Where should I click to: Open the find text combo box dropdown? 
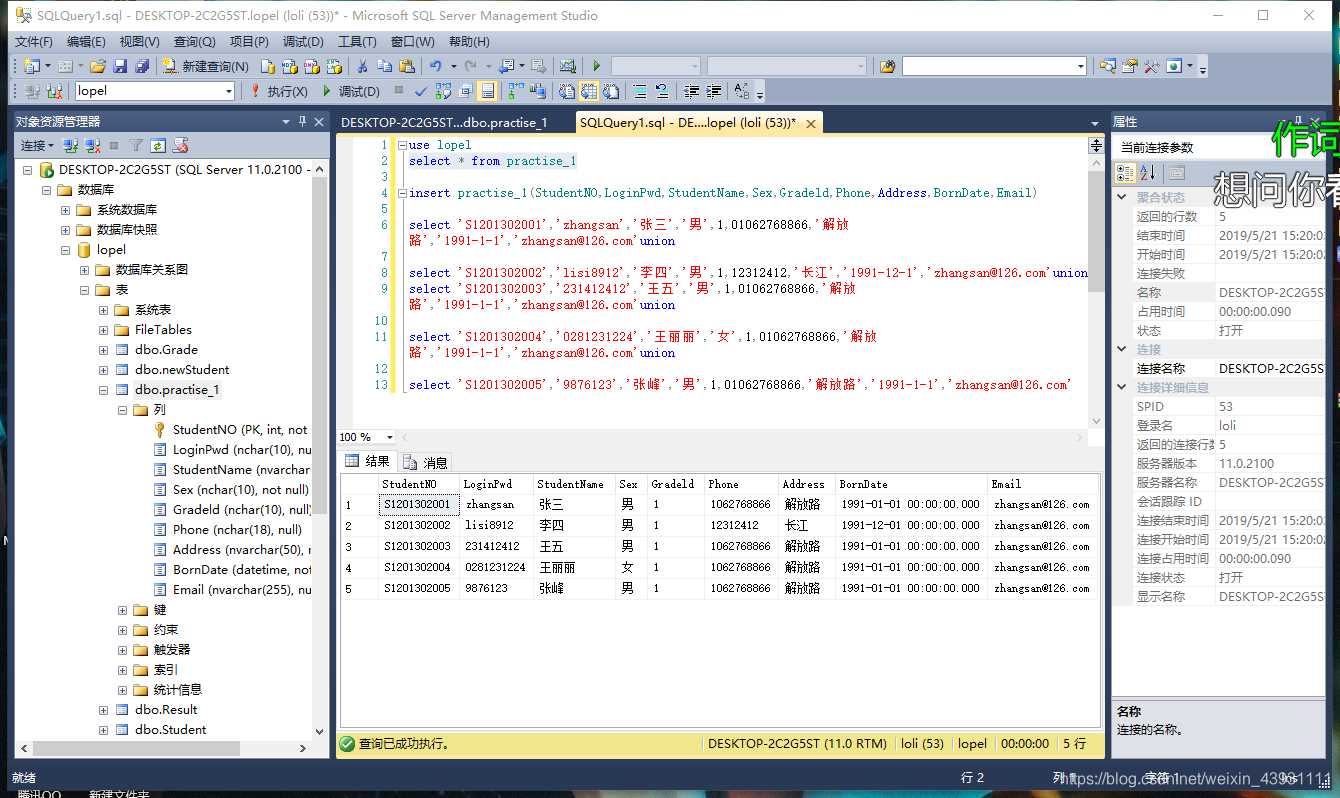pyautogui.click(x=1080, y=66)
